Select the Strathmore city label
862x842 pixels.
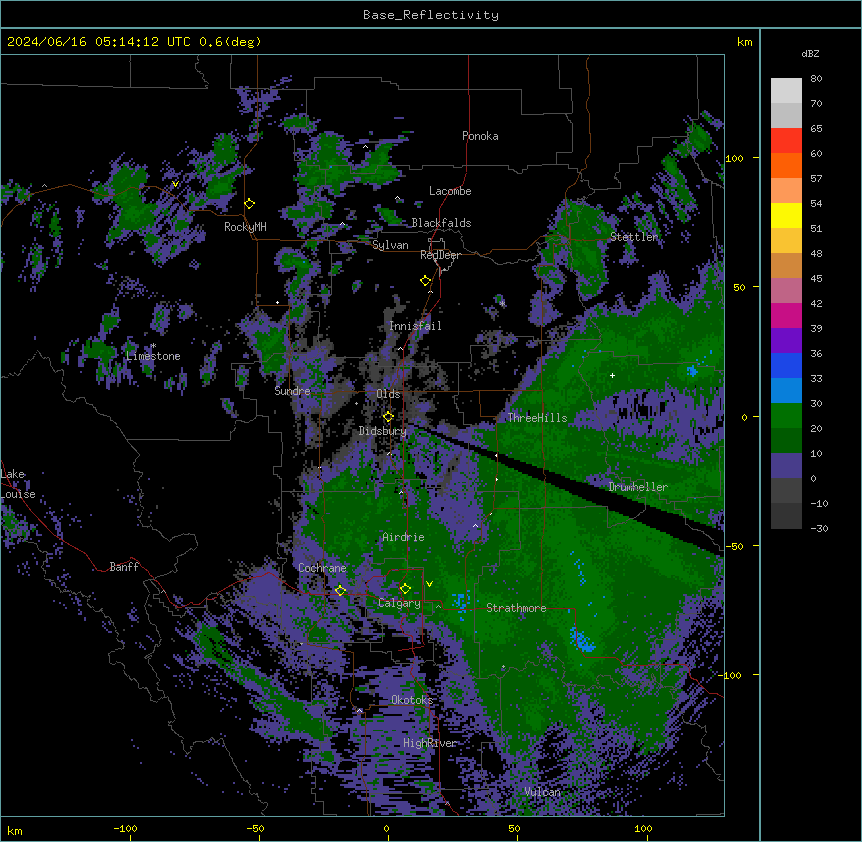[516, 608]
